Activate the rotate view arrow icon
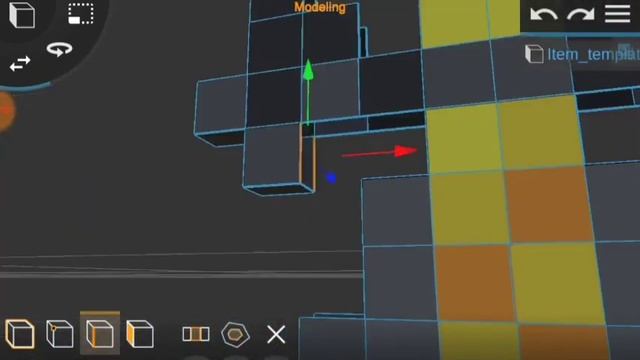 tap(60, 49)
